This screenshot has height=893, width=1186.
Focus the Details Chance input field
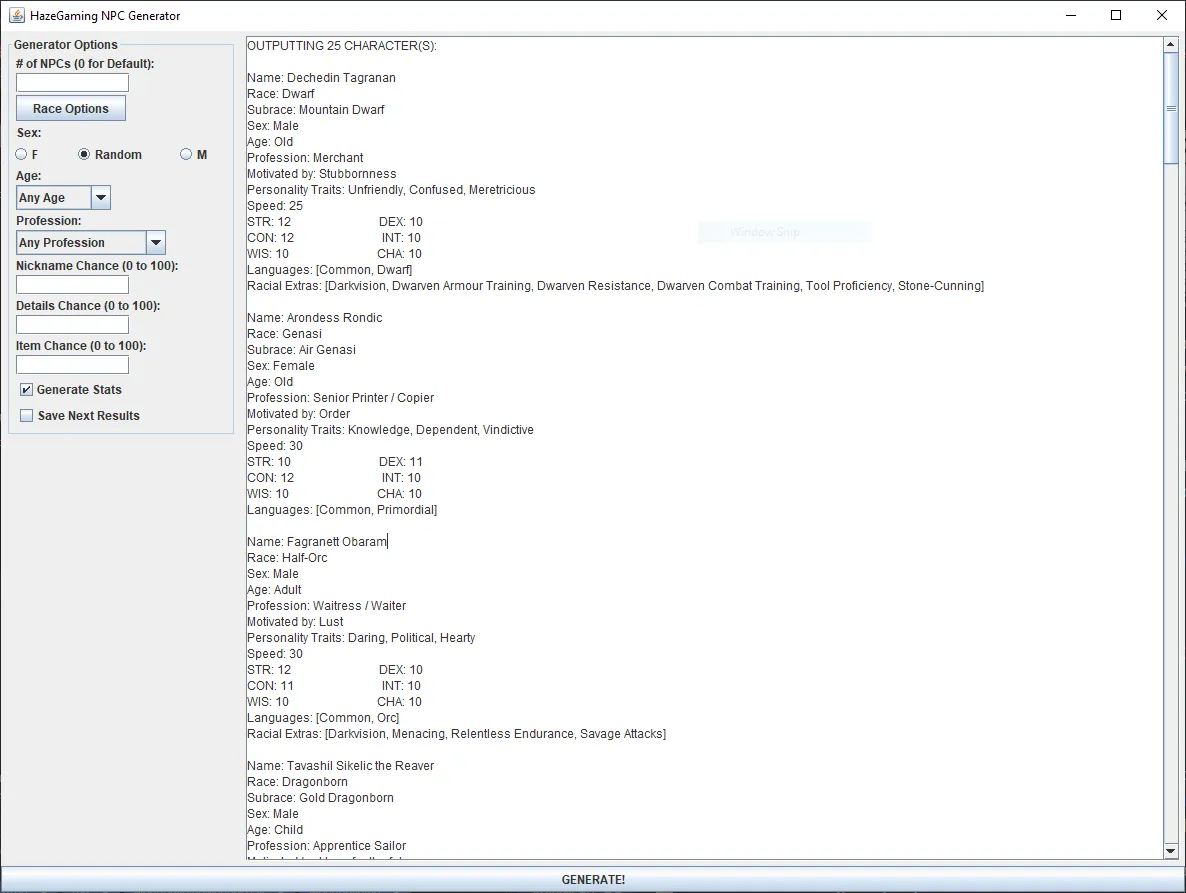click(73, 324)
